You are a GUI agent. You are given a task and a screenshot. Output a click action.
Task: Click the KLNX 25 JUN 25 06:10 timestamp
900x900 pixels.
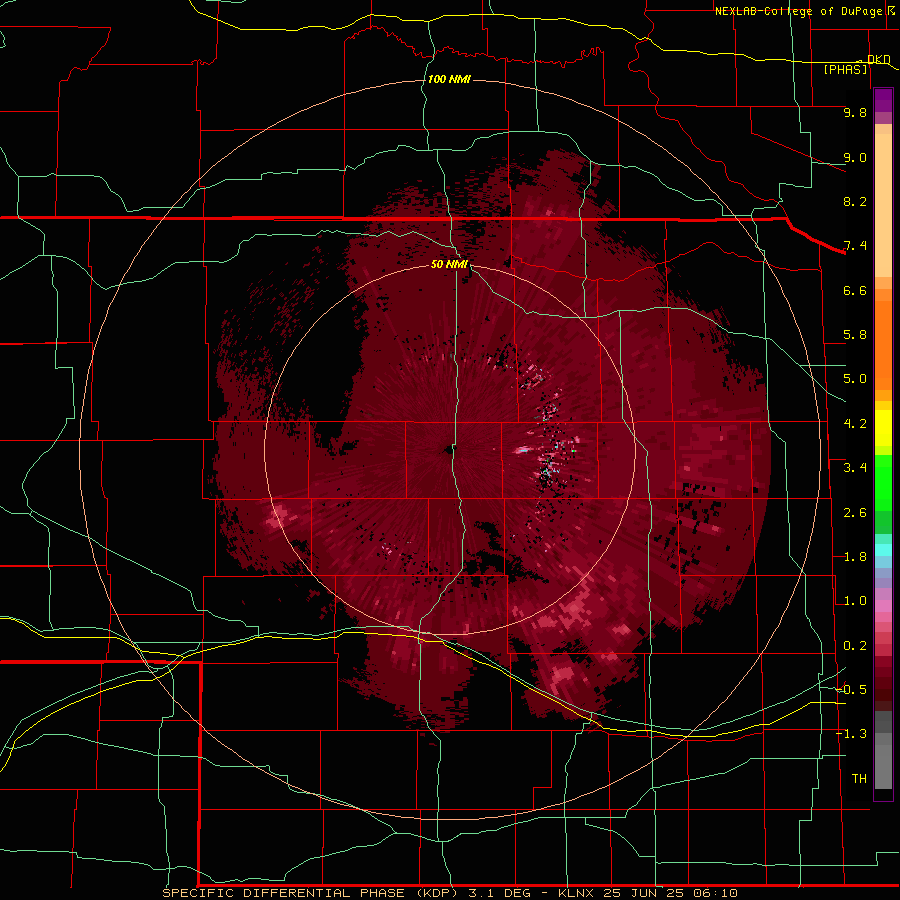pos(647,893)
